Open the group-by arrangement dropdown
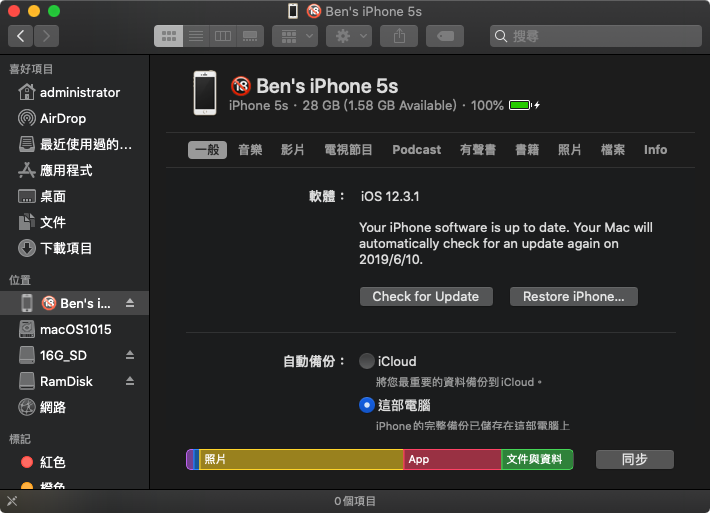 point(295,36)
